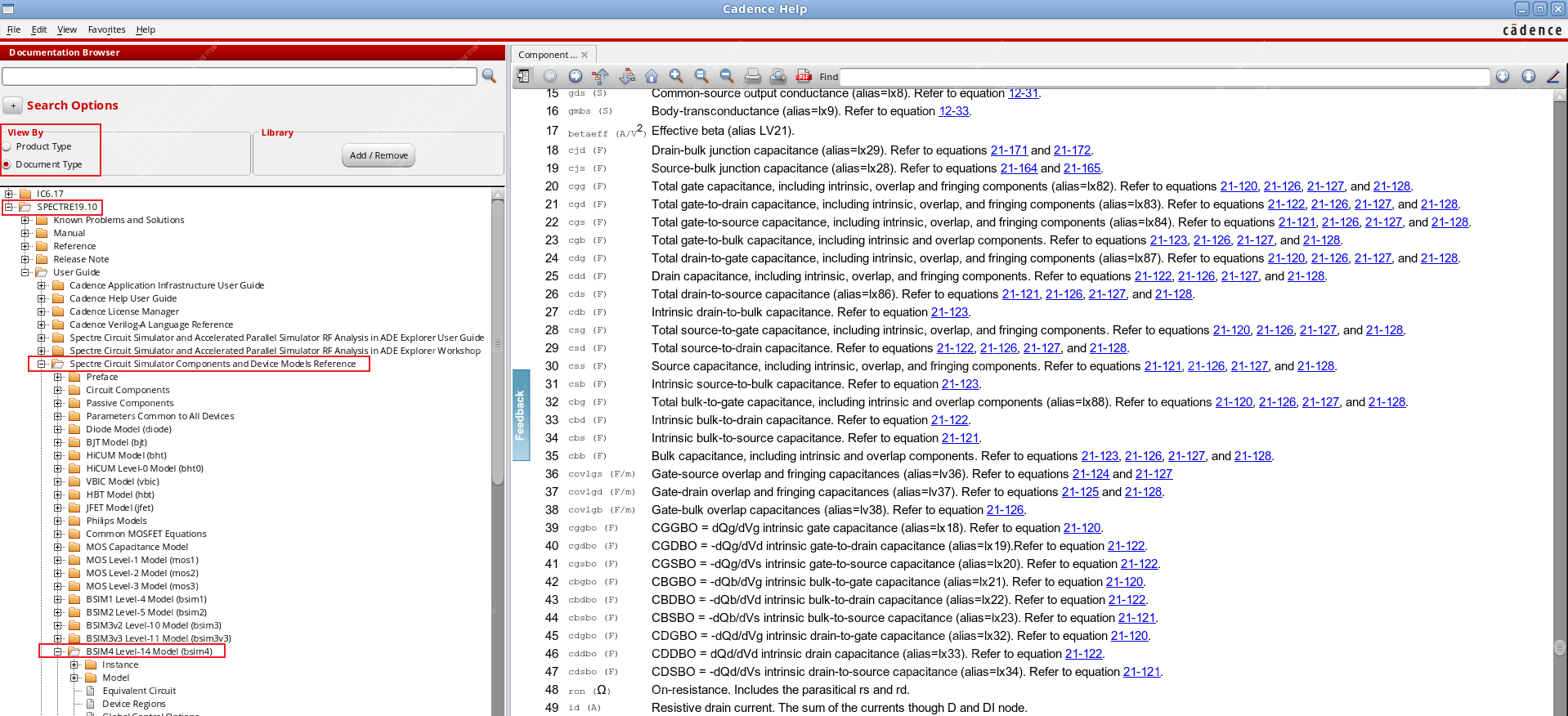Select HiCUM Level-0 Model (bht0) item

[x=145, y=468]
